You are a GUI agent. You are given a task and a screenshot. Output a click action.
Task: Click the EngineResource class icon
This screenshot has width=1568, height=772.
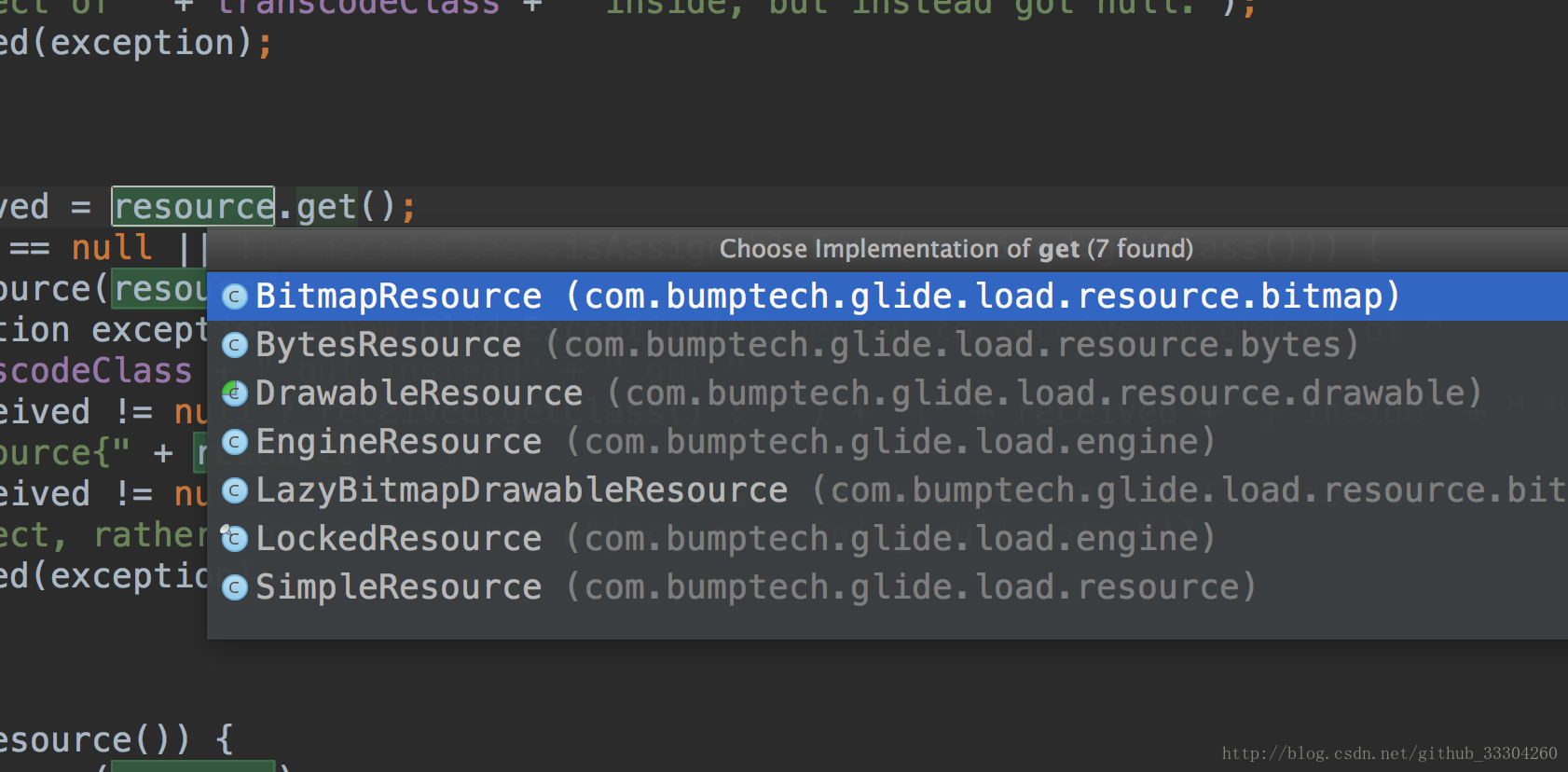[235, 442]
